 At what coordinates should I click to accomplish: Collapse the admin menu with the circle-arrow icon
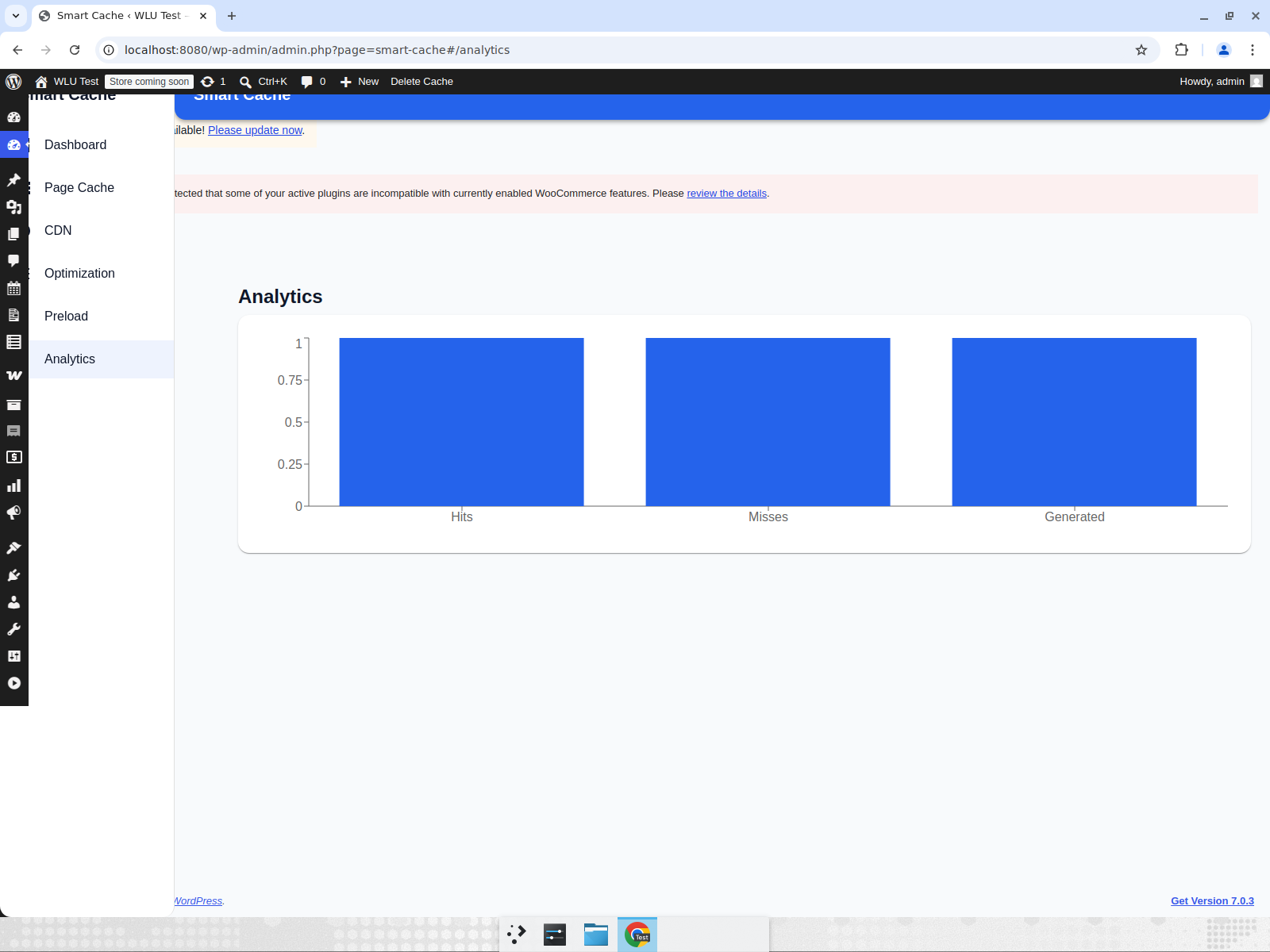(x=13, y=683)
